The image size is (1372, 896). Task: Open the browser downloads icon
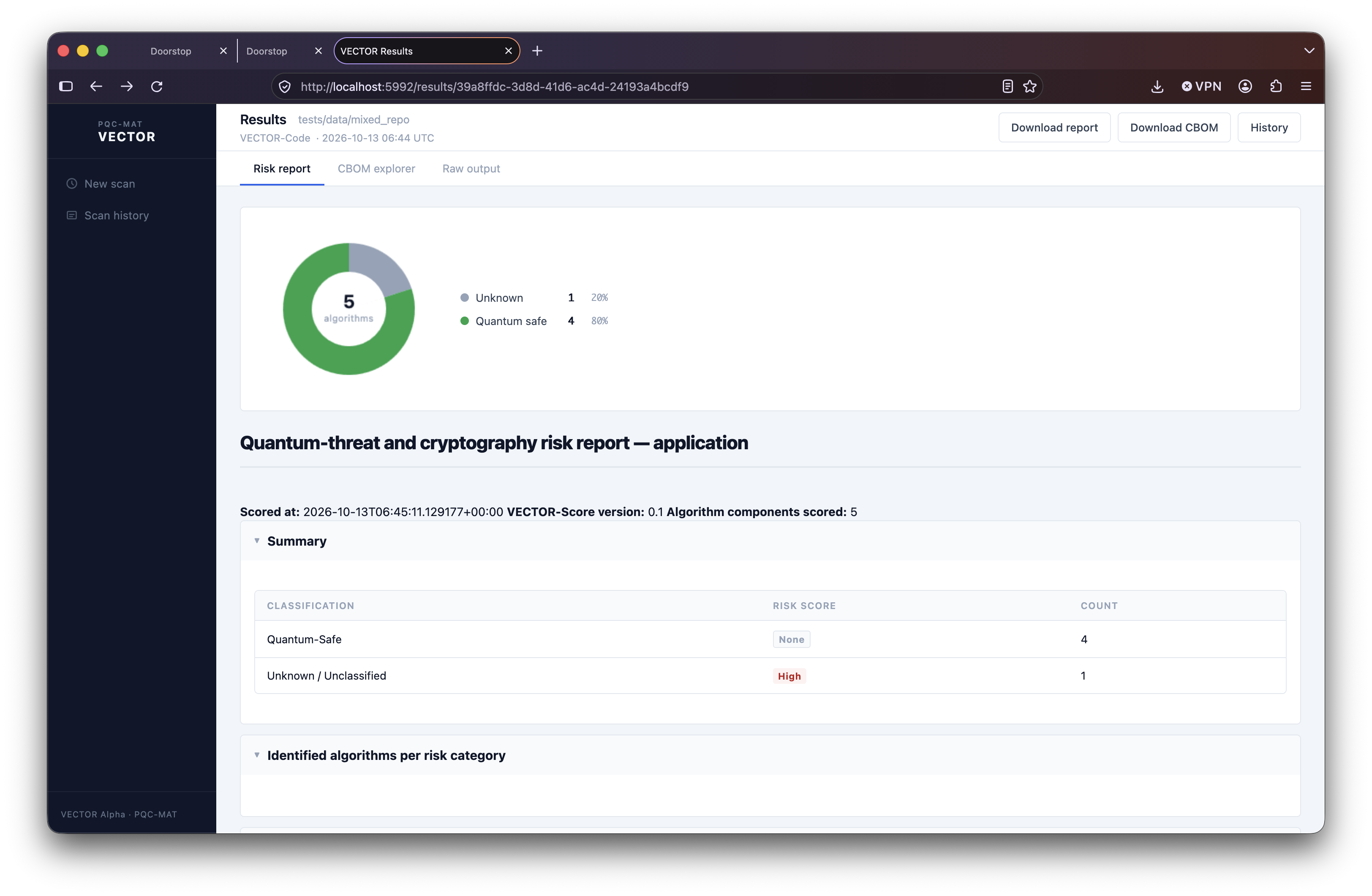pos(1157,87)
